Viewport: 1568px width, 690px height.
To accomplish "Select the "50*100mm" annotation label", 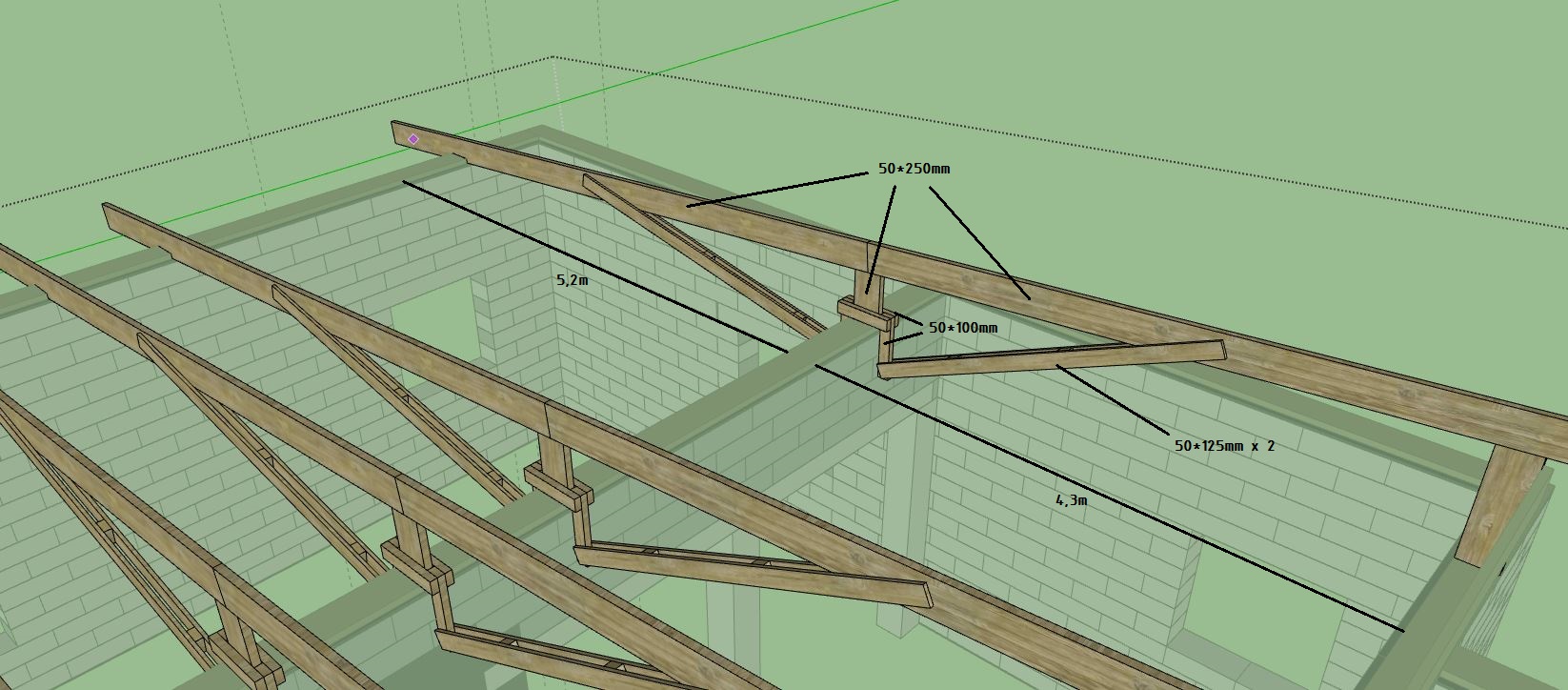I will [962, 328].
